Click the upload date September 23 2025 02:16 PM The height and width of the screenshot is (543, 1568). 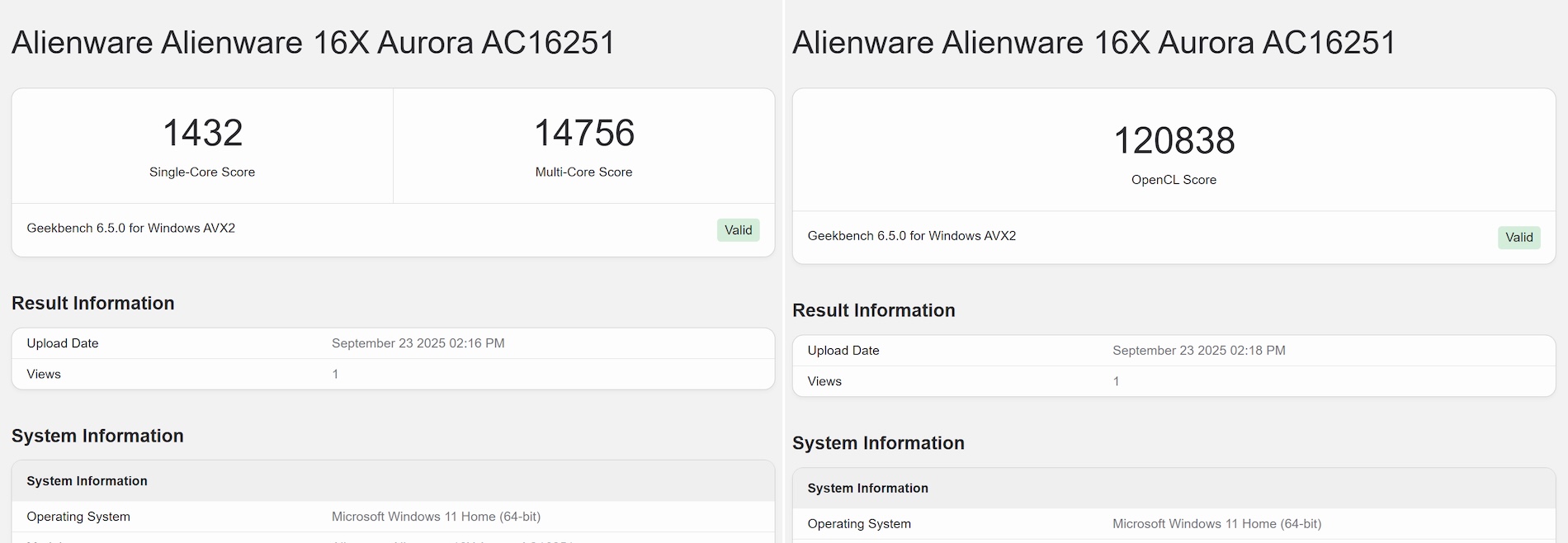click(x=418, y=343)
